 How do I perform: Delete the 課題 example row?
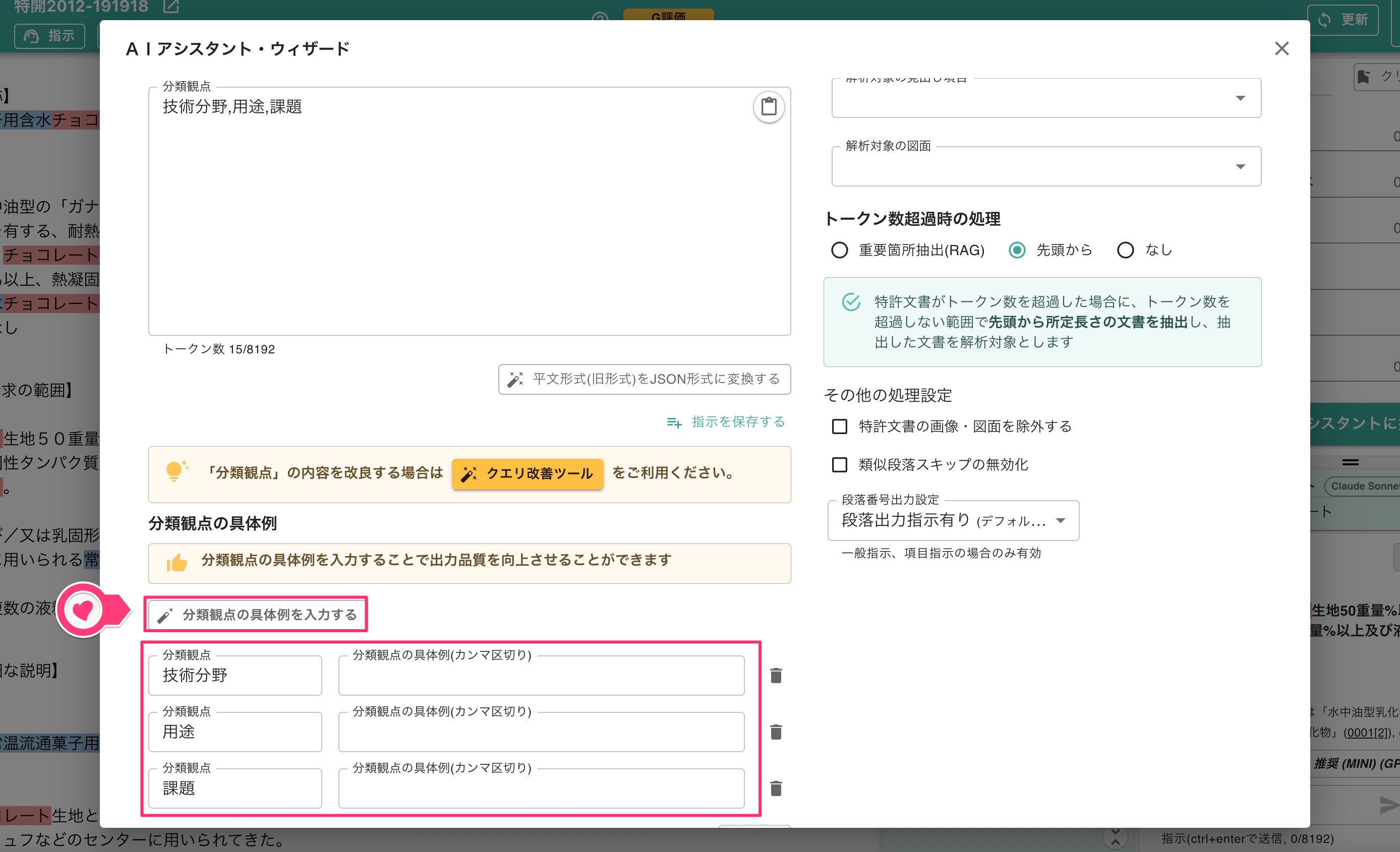click(776, 788)
